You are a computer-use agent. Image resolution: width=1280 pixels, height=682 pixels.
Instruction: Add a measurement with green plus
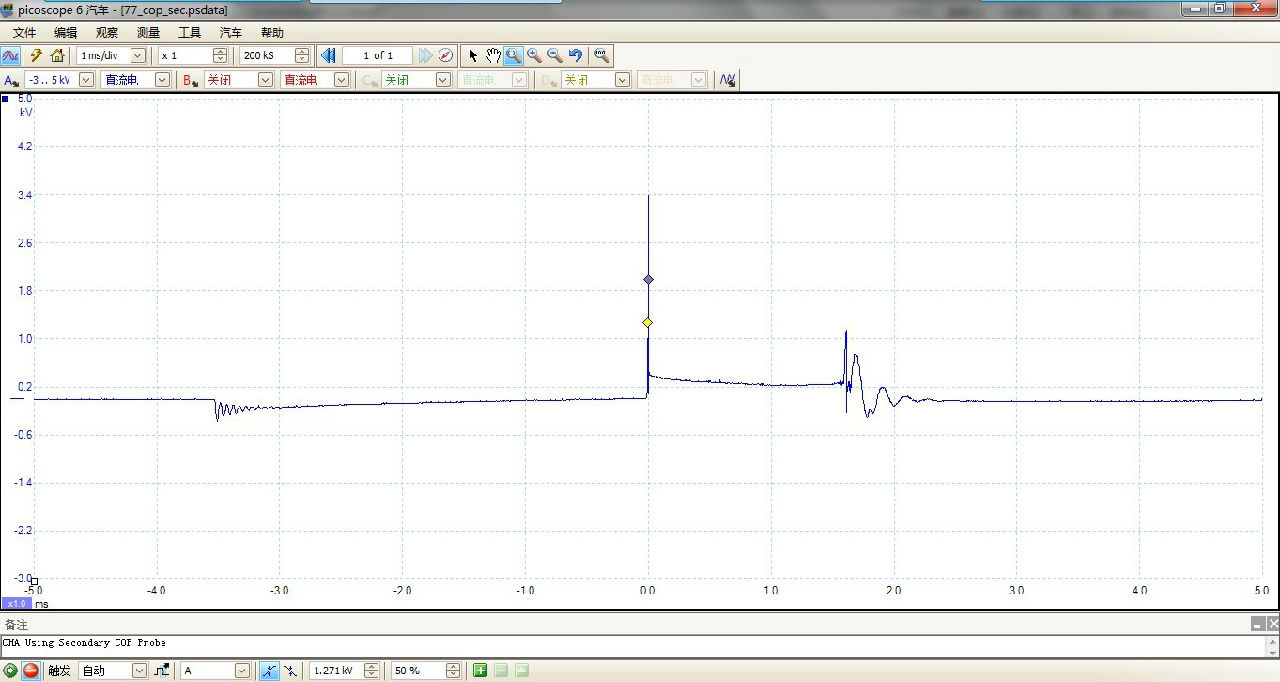pyautogui.click(x=480, y=670)
